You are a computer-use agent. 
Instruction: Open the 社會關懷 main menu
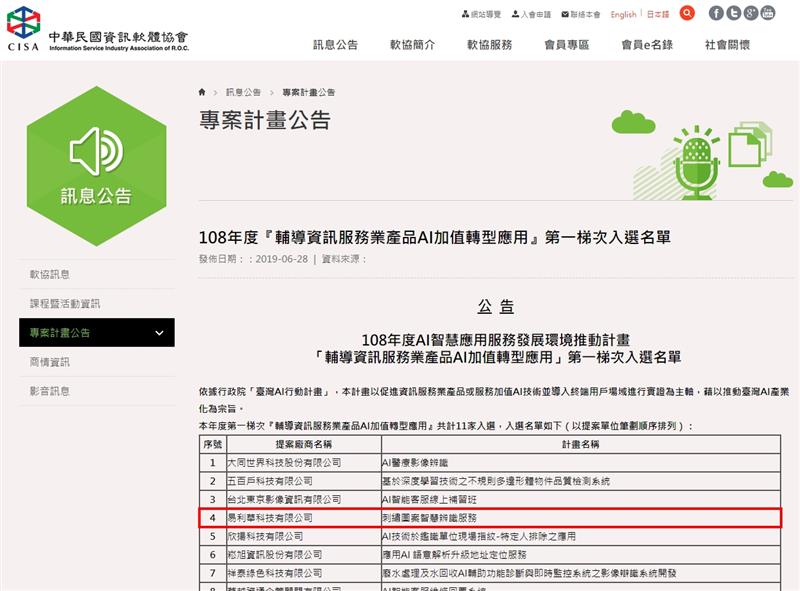point(727,45)
